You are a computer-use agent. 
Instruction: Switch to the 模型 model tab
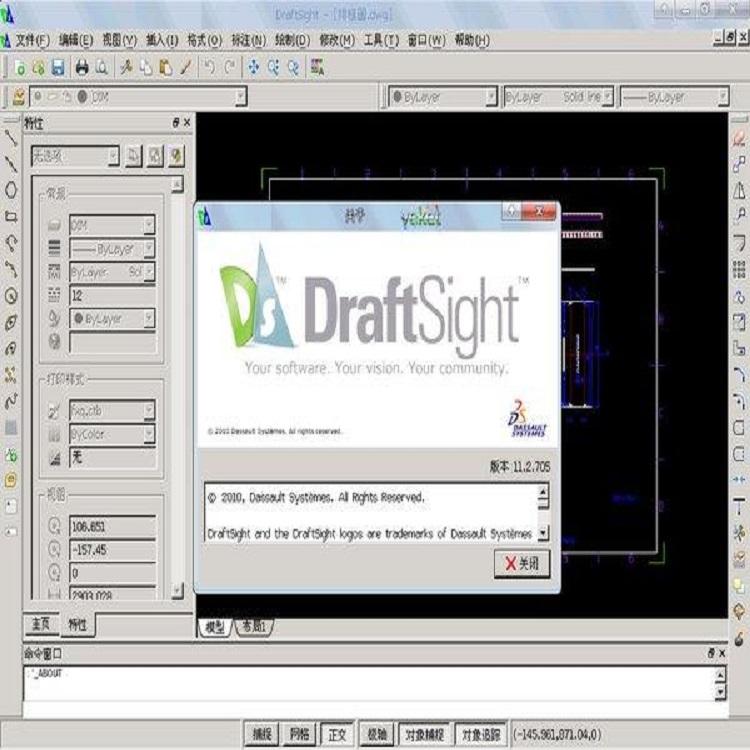point(214,627)
